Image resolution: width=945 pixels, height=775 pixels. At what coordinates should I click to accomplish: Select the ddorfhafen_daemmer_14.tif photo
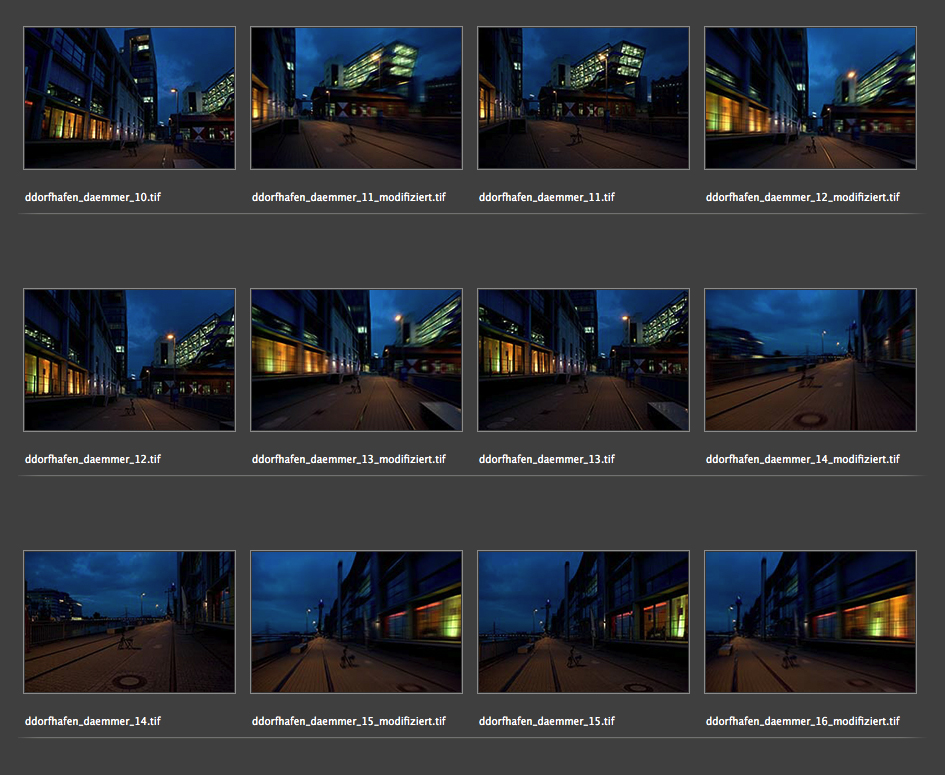pyautogui.click(x=129, y=622)
